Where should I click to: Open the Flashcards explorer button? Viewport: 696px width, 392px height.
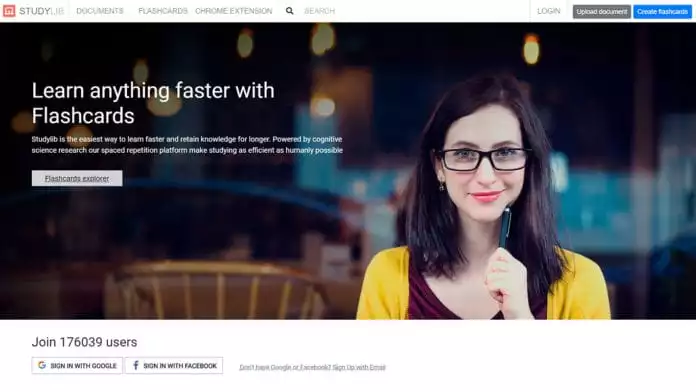[77, 178]
